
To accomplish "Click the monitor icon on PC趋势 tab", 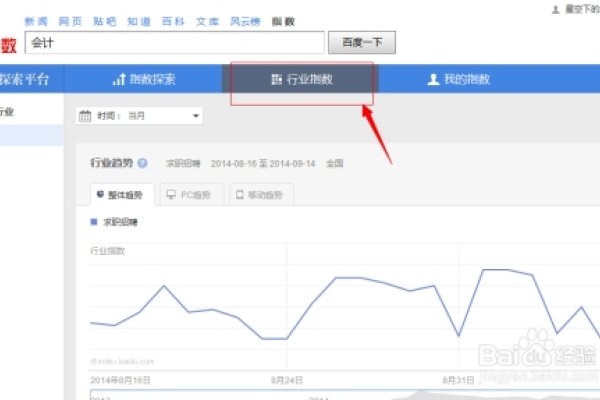I will 171,194.
